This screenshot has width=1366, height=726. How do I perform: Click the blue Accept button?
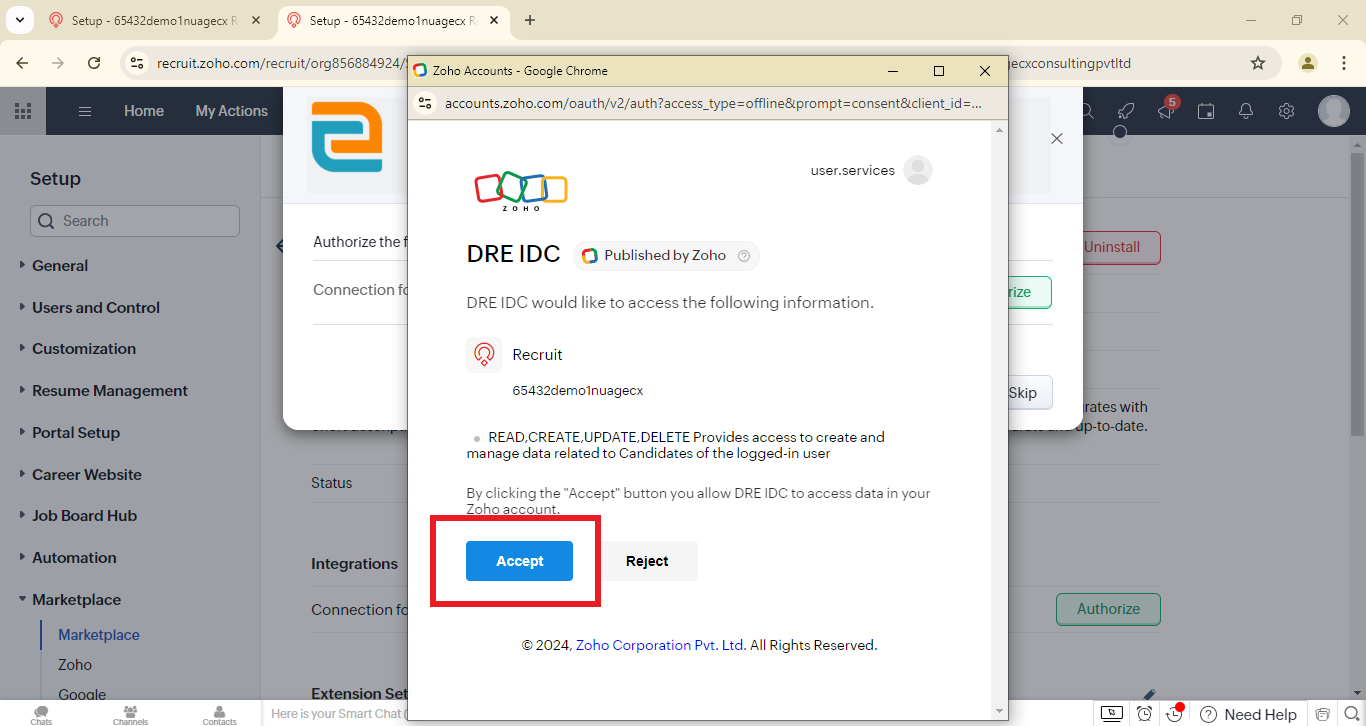pos(519,561)
